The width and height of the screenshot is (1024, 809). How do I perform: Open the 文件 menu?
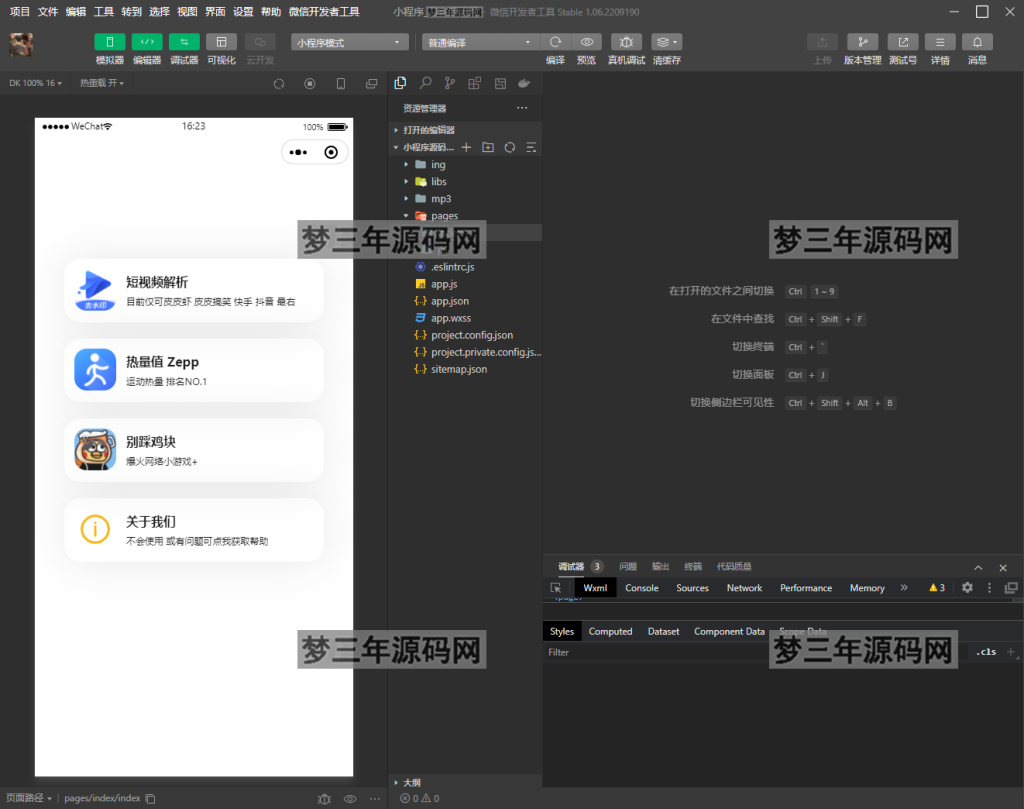[48, 12]
